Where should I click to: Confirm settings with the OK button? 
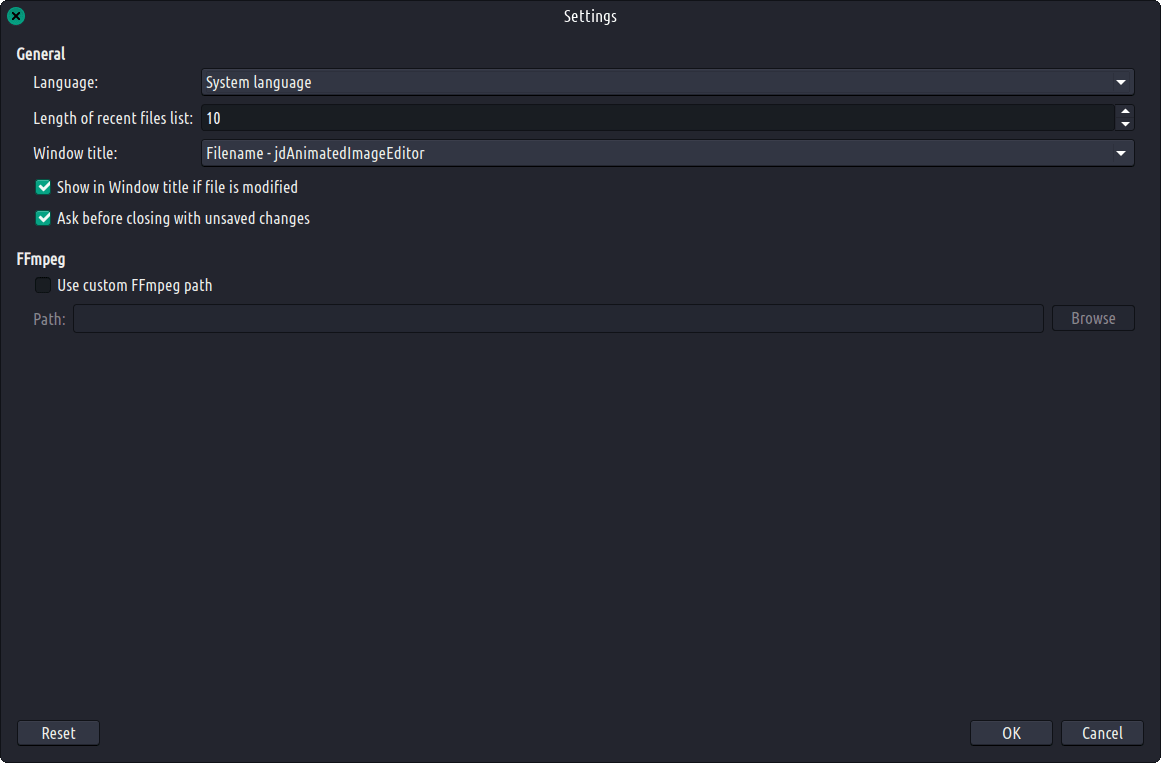[1011, 733]
